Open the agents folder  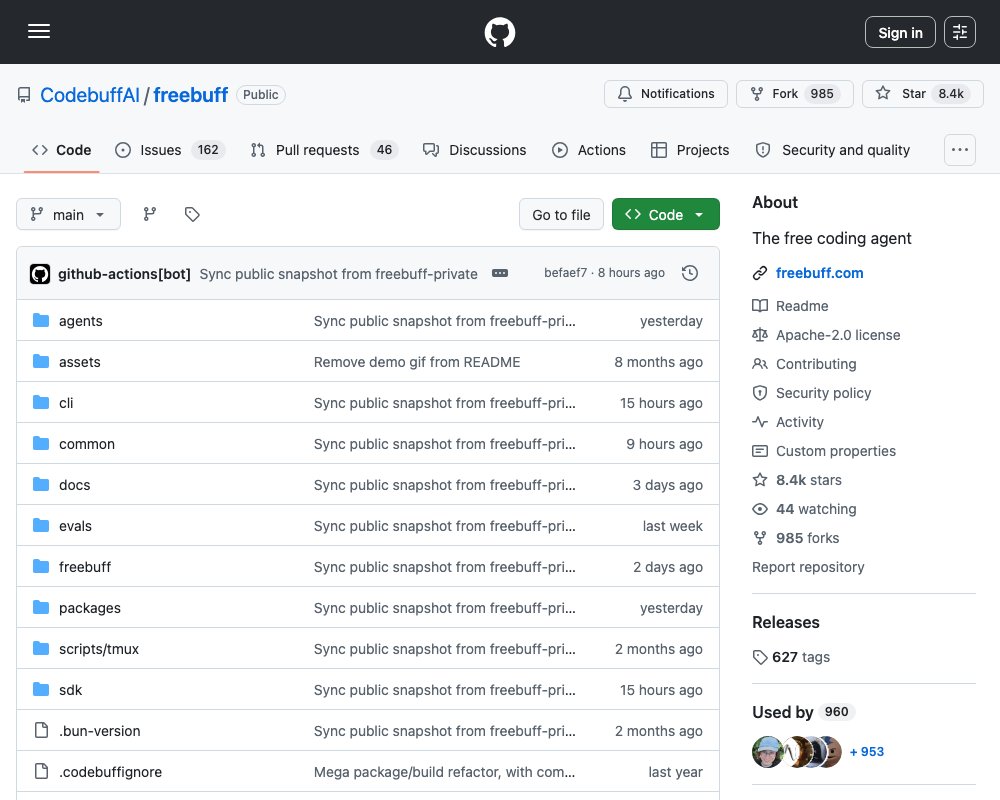pos(80,321)
